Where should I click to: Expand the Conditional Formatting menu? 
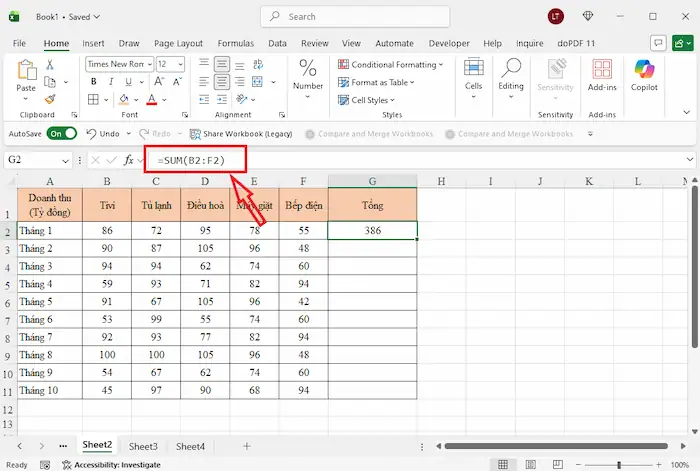click(x=394, y=64)
